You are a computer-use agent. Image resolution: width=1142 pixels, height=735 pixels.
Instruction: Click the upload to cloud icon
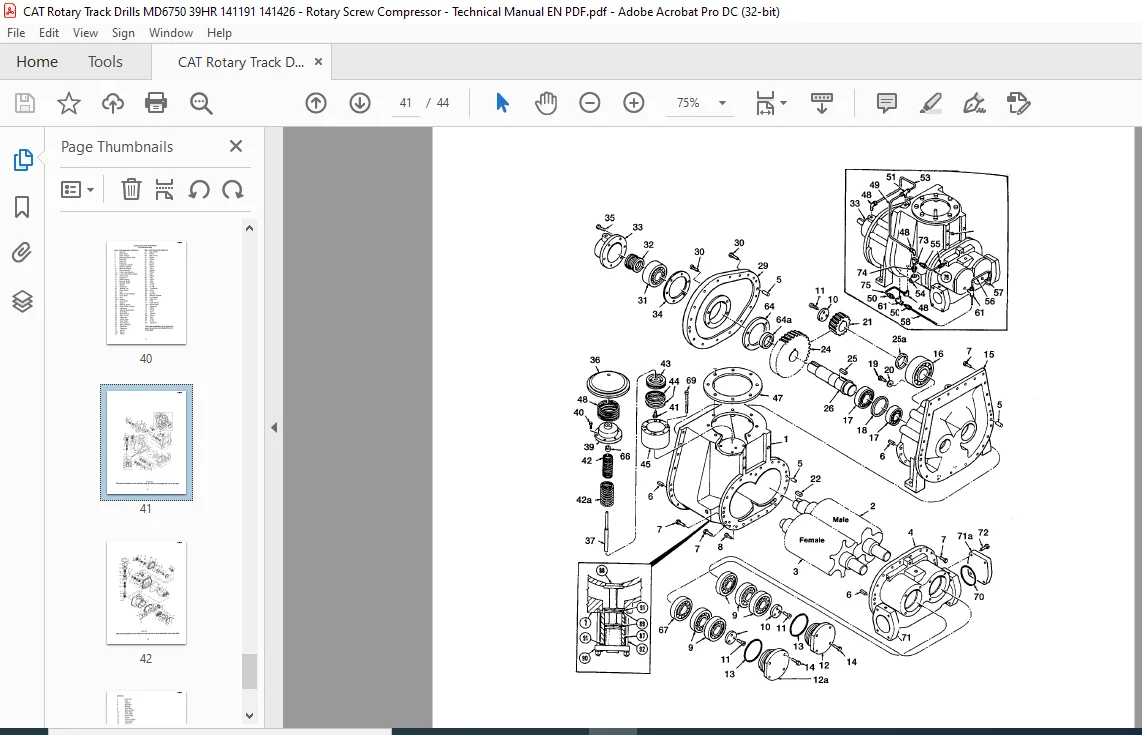[112, 103]
